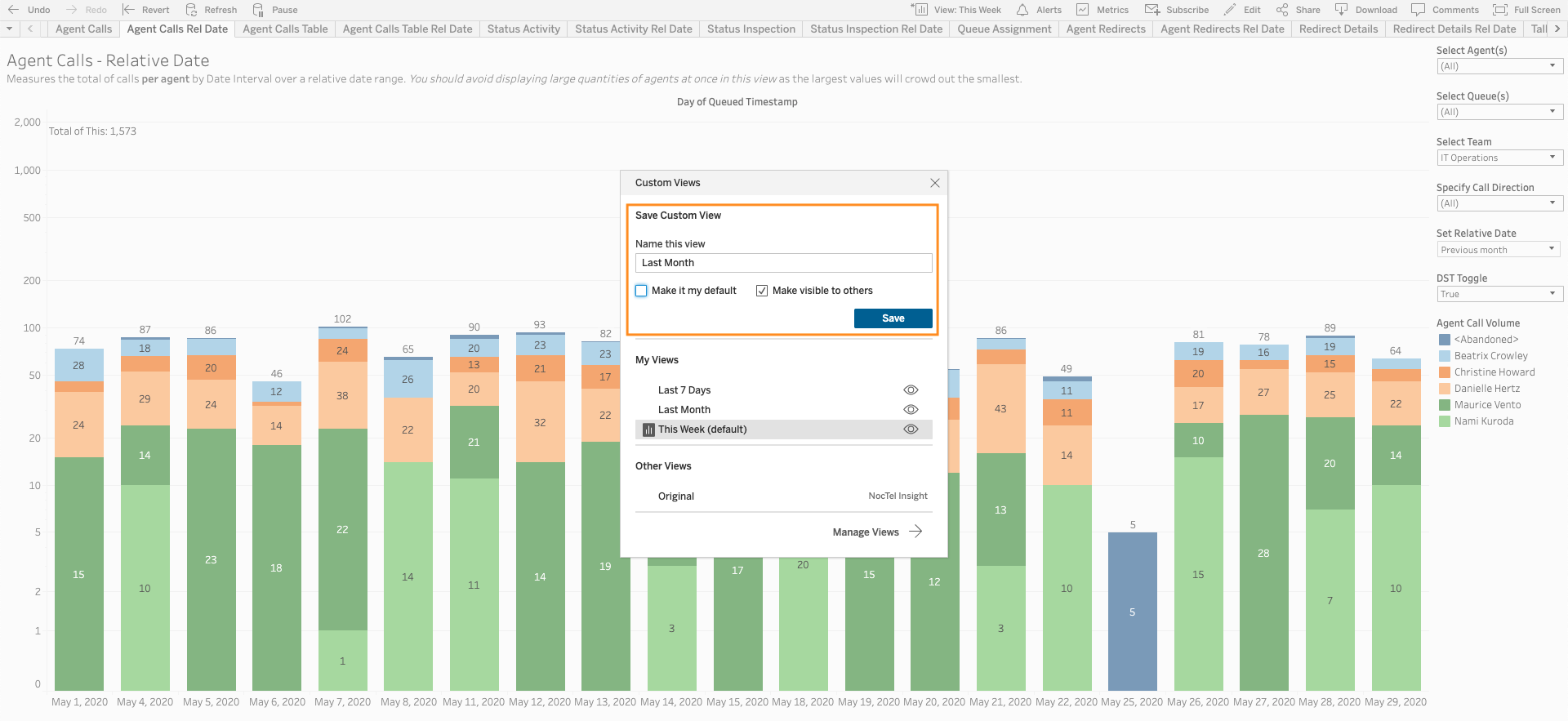1568x721 pixels.
Task: Click the Download icon
Action: (x=1341, y=10)
